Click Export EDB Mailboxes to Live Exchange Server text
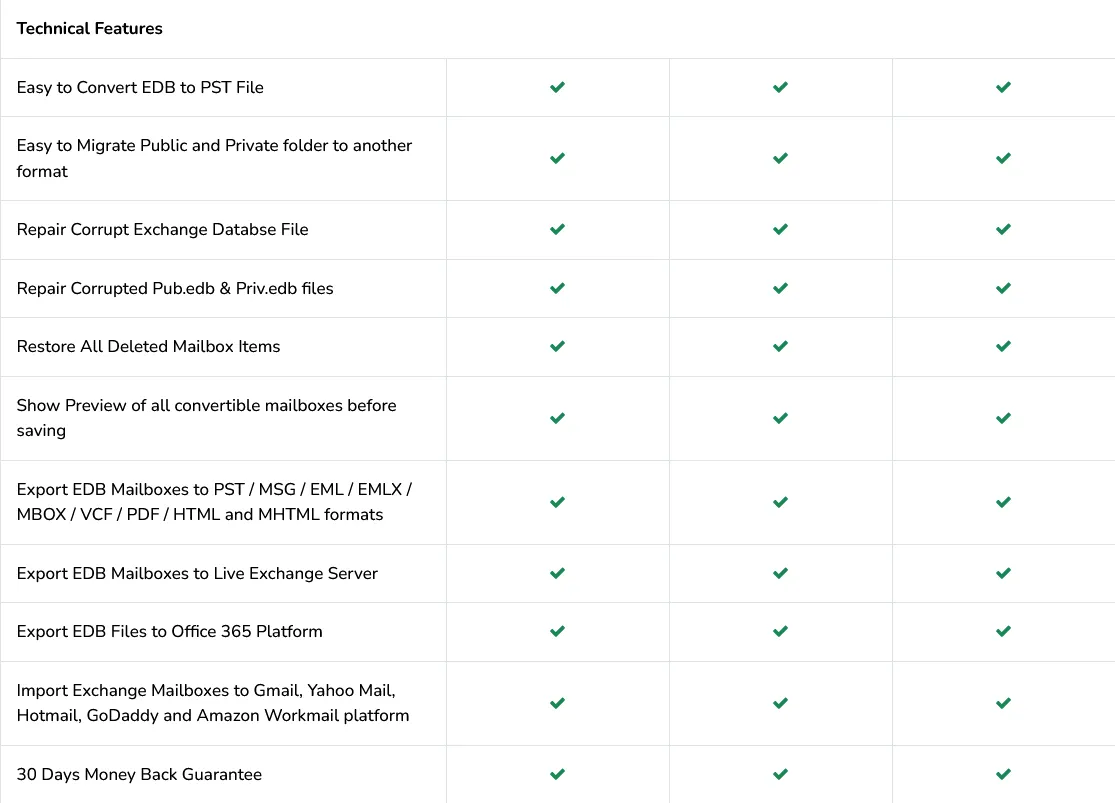This screenshot has height=803, width=1115. click(197, 573)
